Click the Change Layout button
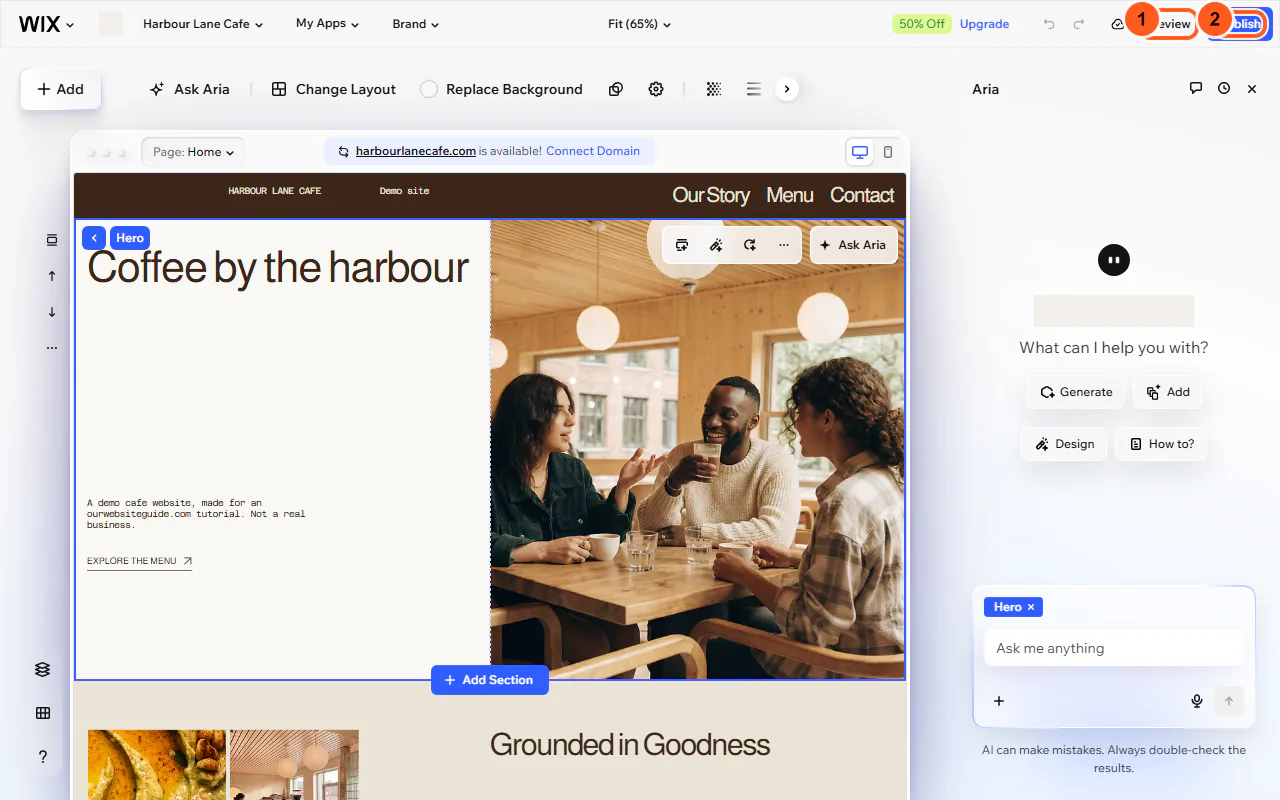 pyautogui.click(x=334, y=89)
